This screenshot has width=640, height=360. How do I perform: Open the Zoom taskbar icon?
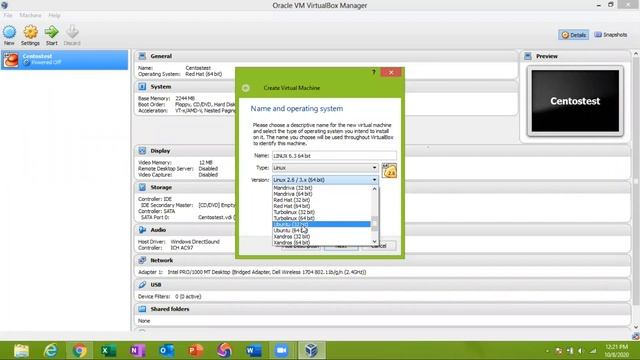pos(282,351)
